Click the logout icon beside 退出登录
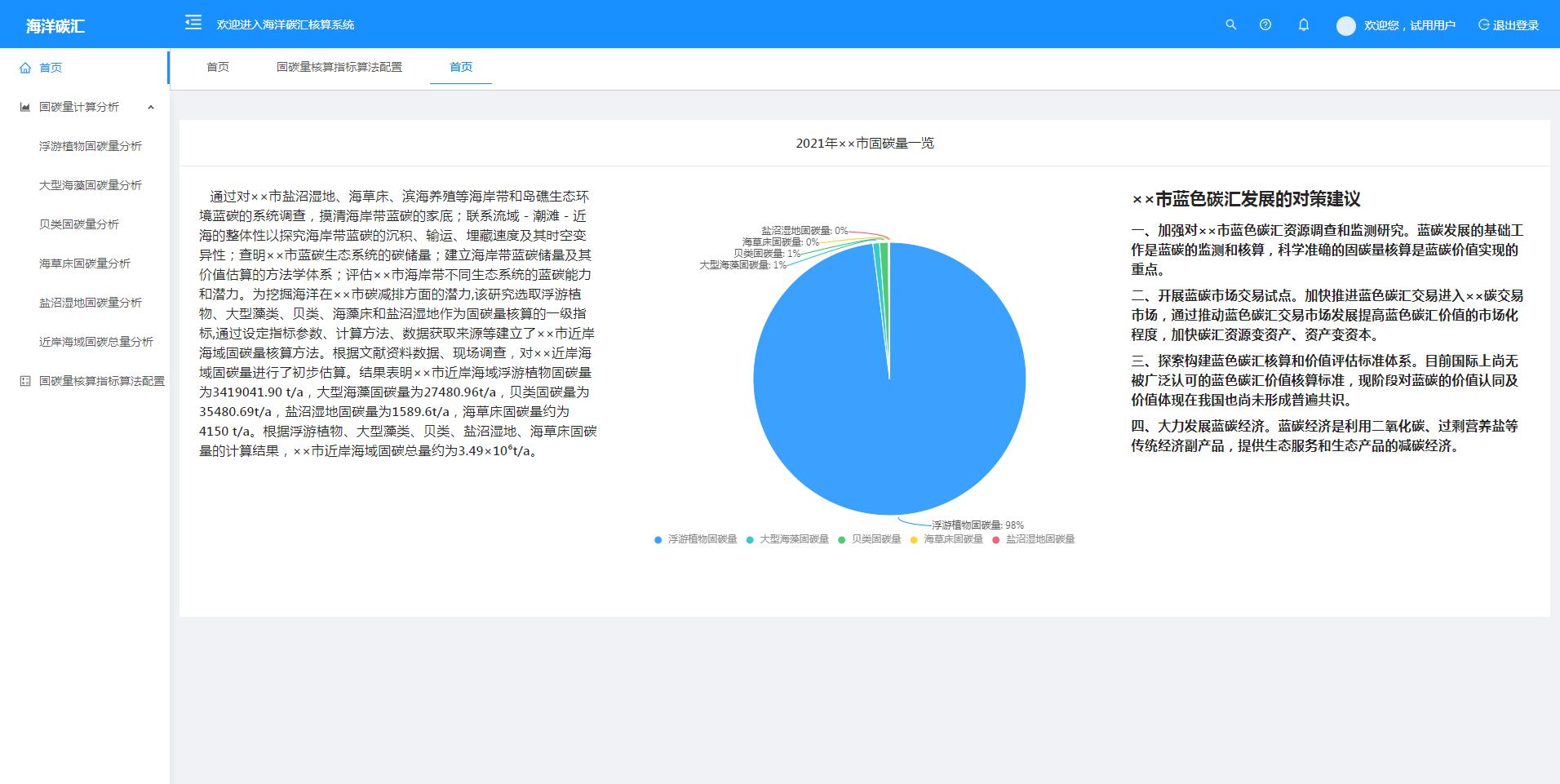Image resolution: width=1560 pixels, height=784 pixels. [x=1484, y=24]
